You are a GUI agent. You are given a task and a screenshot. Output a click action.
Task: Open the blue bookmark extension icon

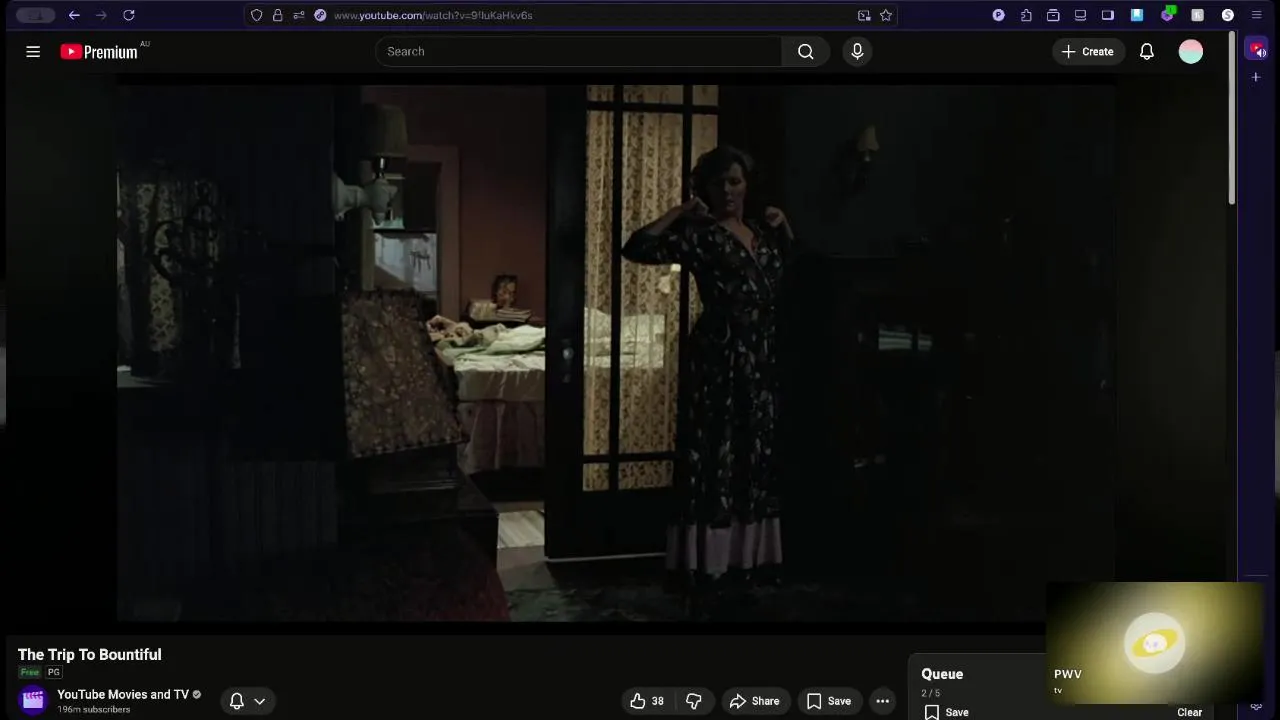[1137, 15]
